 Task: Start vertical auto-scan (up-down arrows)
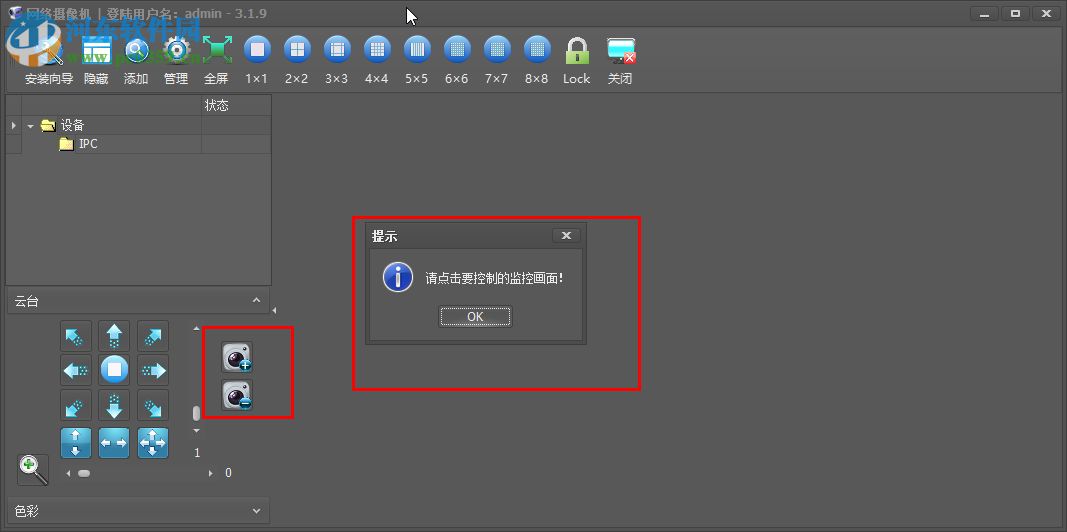pyautogui.click(x=76, y=442)
